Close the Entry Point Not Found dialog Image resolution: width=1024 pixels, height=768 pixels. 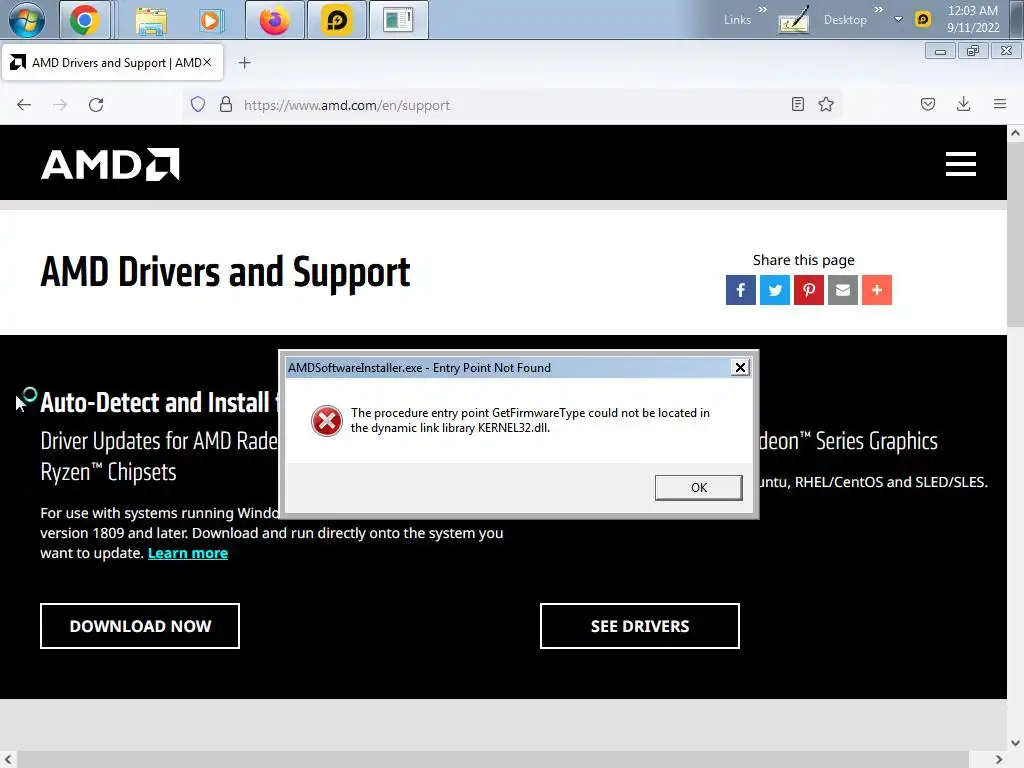click(x=740, y=368)
